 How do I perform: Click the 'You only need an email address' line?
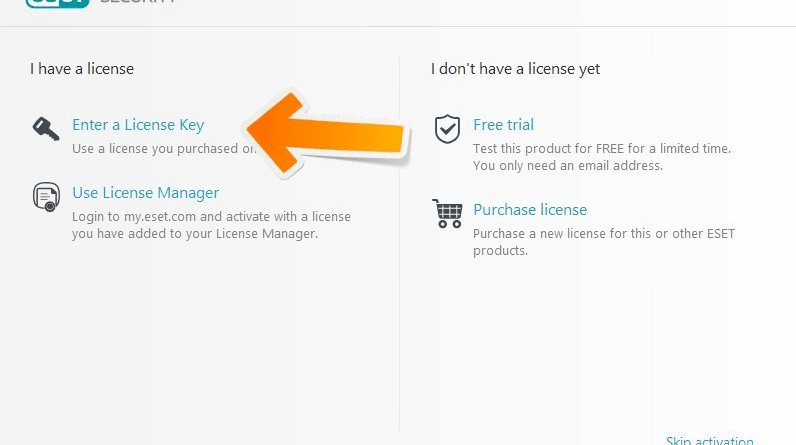568,165
